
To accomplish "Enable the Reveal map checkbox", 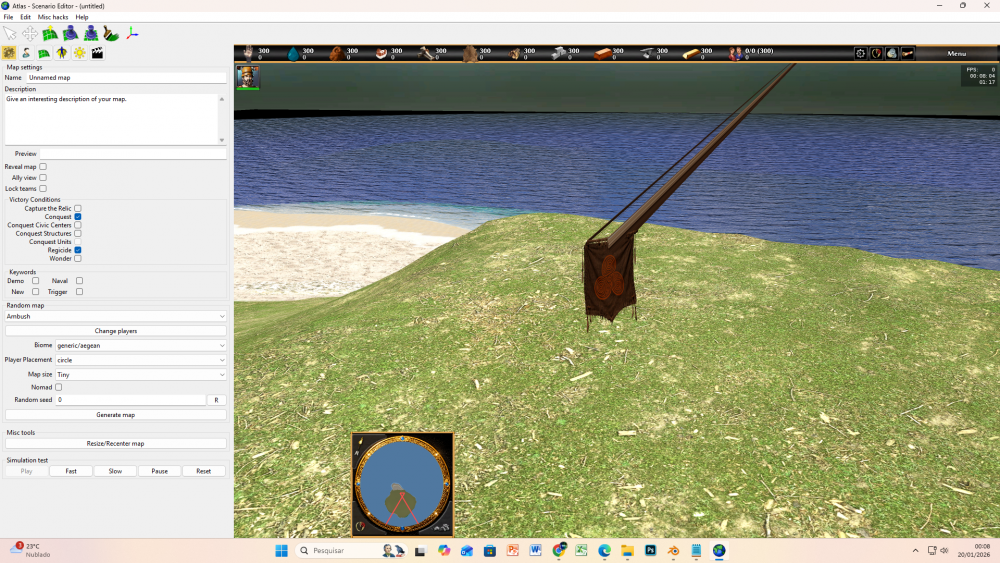I will 43,167.
